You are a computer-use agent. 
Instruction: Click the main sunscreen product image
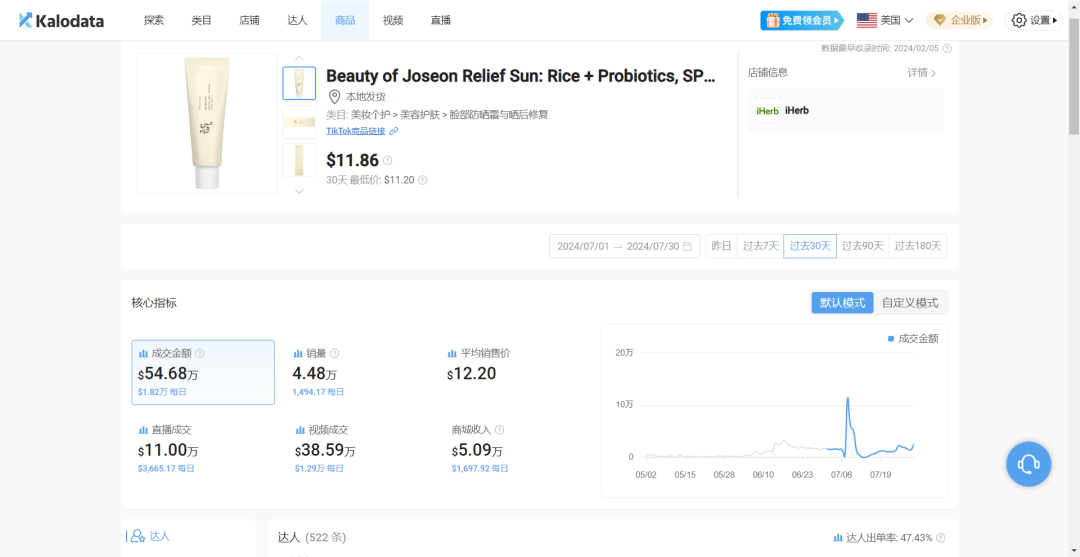click(x=207, y=123)
